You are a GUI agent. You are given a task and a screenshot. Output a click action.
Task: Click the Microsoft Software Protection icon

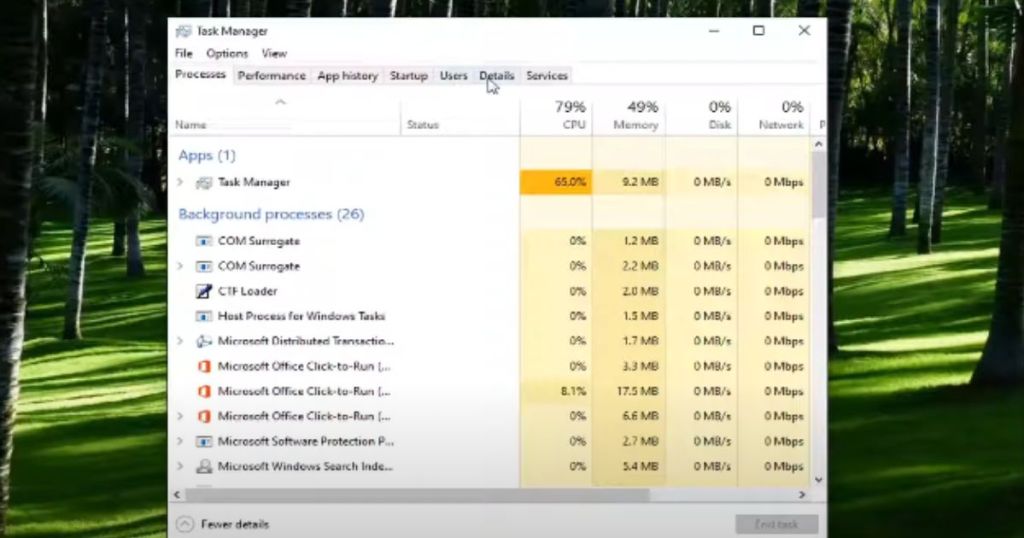click(204, 441)
